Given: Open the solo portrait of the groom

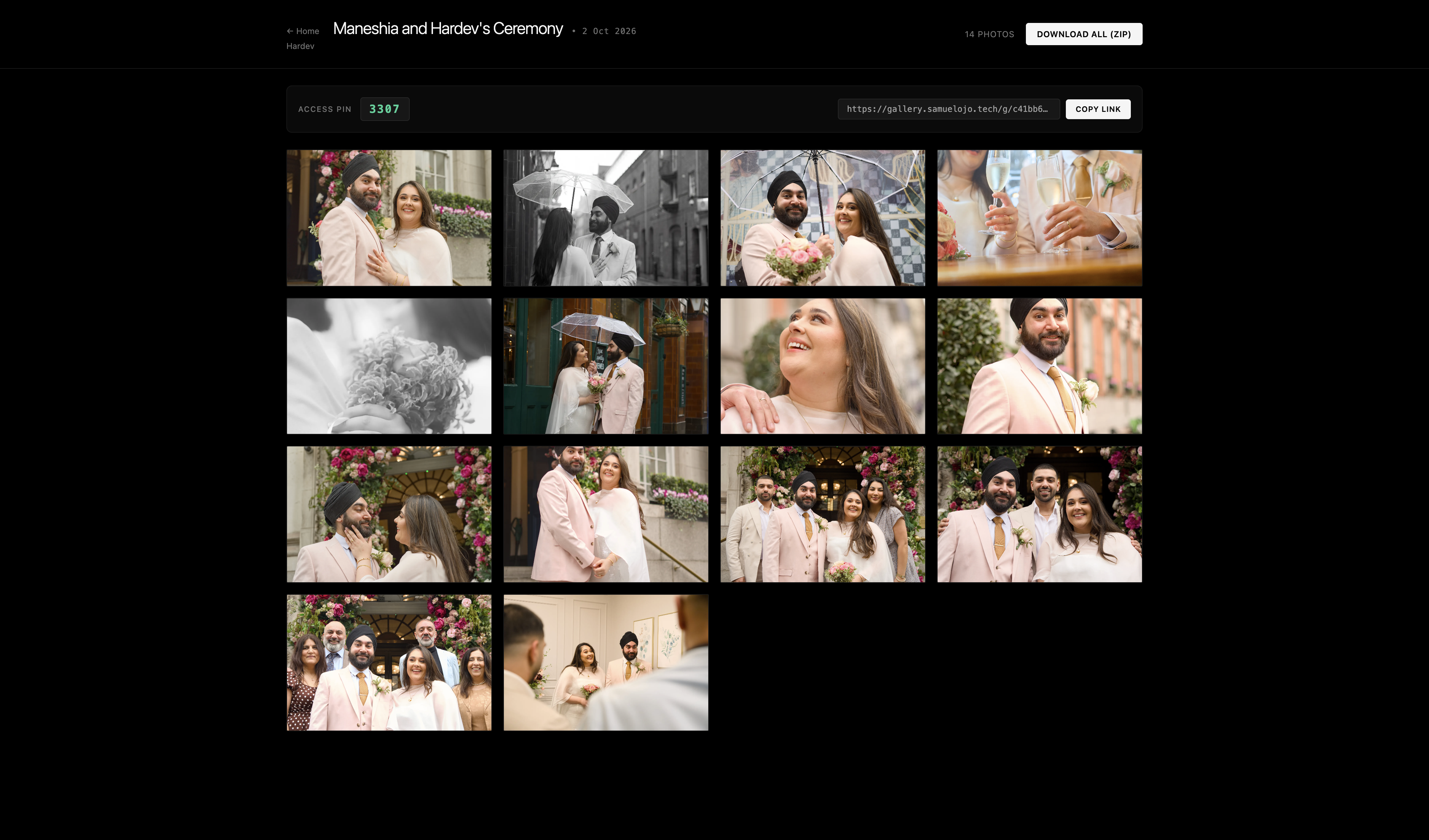Looking at the screenshot, I should [x=1039, y=366].
